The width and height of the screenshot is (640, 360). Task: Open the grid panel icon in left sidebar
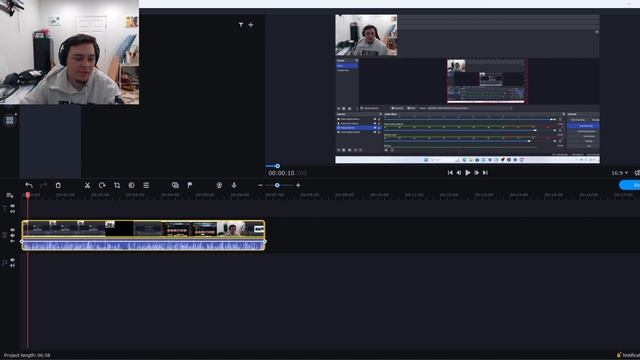(x=9, y=120)
